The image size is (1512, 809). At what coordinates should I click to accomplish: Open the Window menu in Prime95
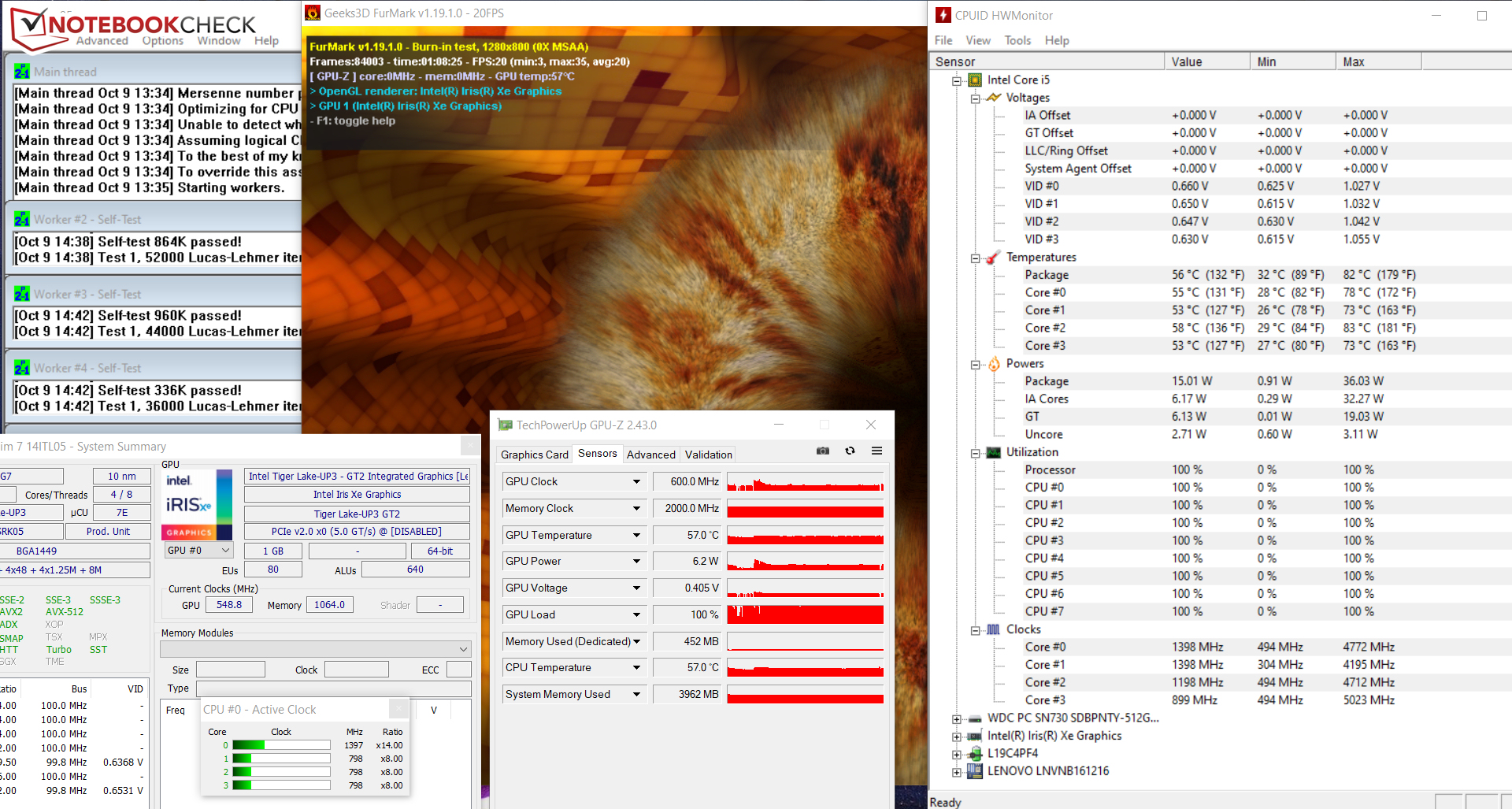pyautogui.click(x=219, y=41)
